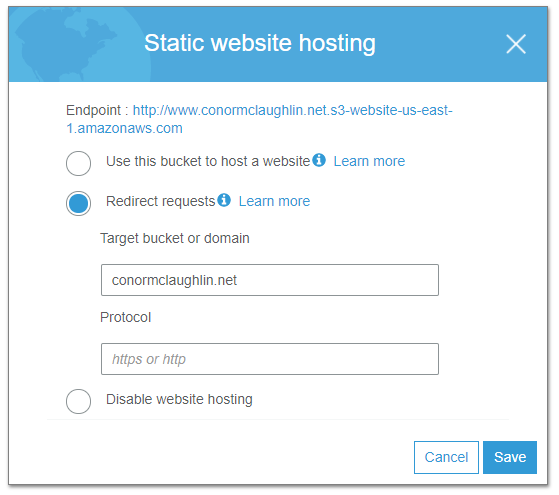This screenshot has height=495, width=559.
Task: Click the 'Use this bucket to host a website' label
Action: pyautogui.click(x=208, y=161)
